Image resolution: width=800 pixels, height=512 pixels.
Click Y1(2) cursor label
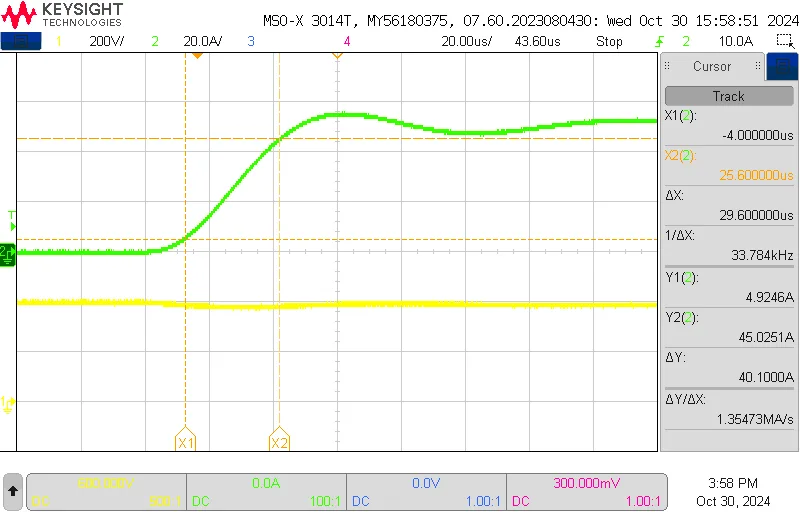(681, 277)
